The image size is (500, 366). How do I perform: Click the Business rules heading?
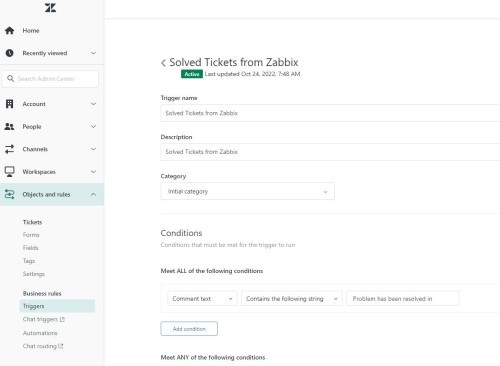(x=42, y=293)
